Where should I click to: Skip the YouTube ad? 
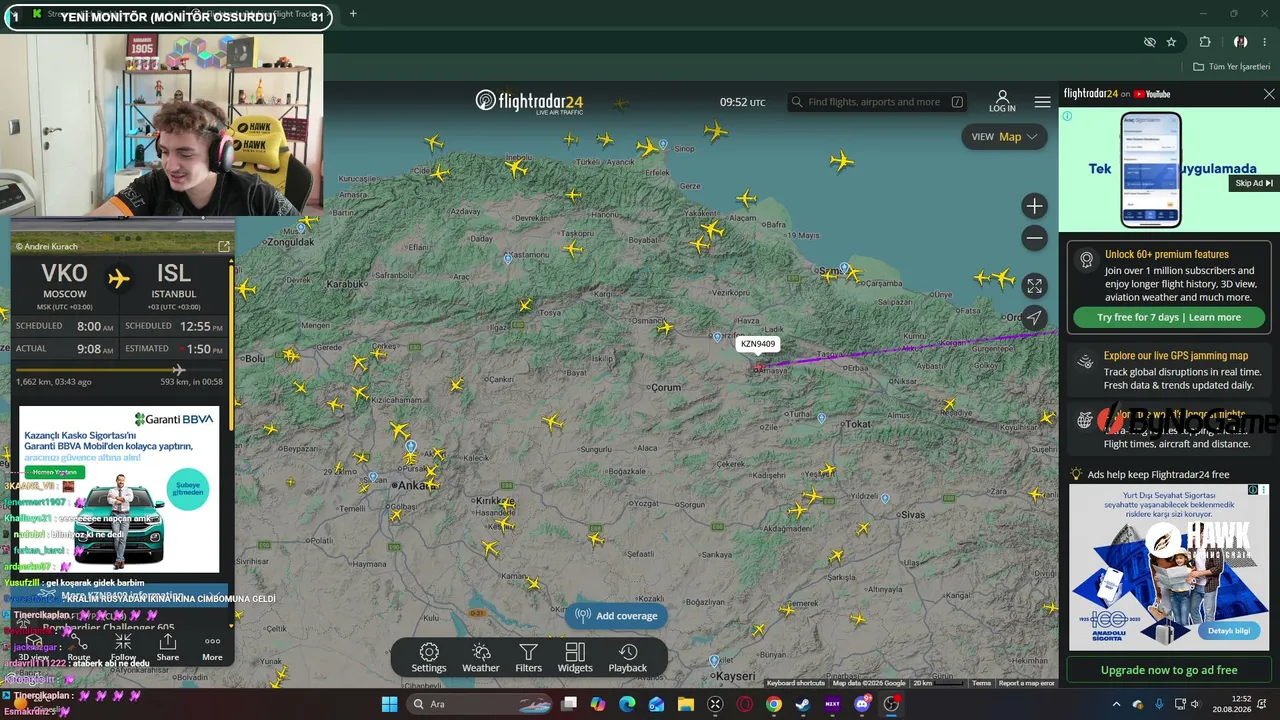point(1254,183)
